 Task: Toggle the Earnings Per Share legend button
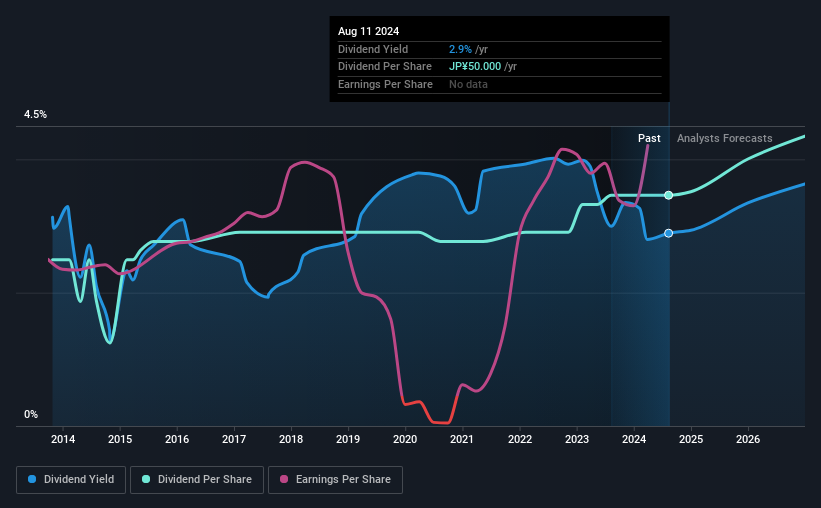point(336,480)
